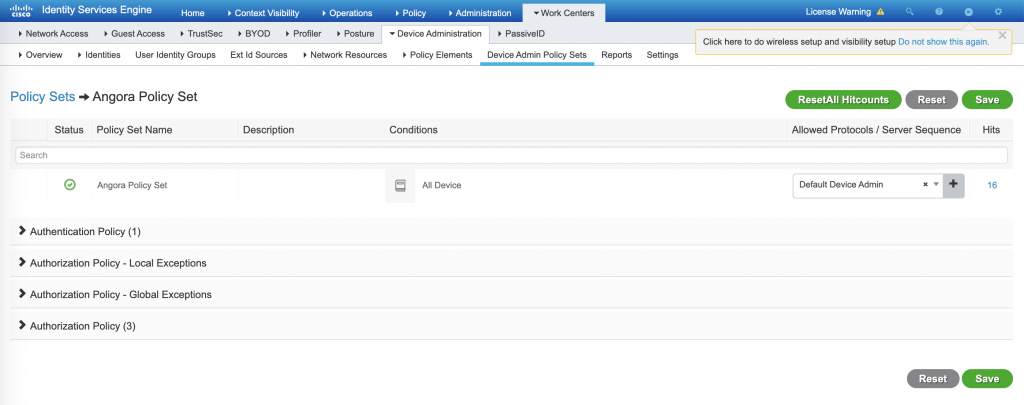
Task: Click the License Warning text
Action: tap(839, 12)
